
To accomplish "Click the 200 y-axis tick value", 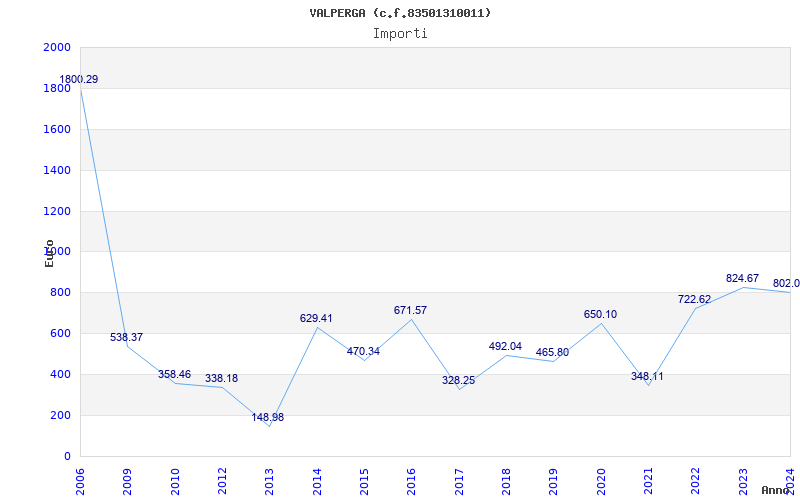I will 60,415.
